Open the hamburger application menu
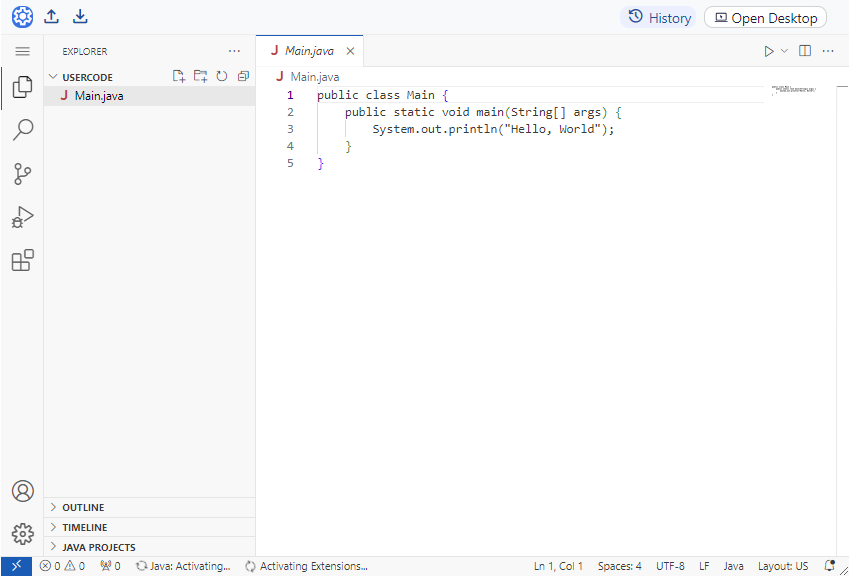The width and height of the screenshot is (851, 577). pos(22,51)
